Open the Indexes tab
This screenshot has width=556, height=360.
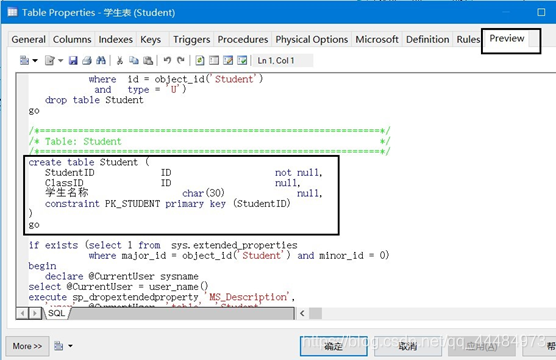(x=116, y=39)
